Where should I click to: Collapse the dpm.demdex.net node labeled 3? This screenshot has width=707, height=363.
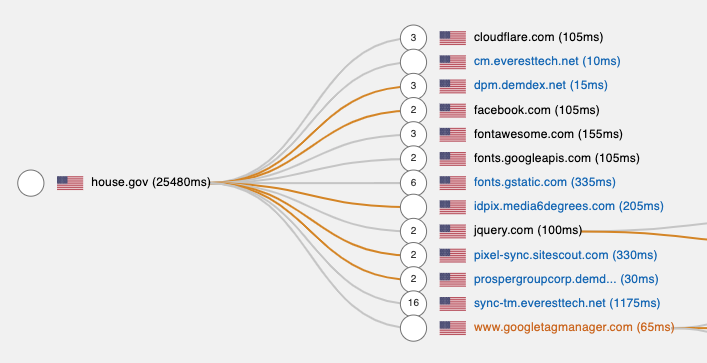click(413, 86)
